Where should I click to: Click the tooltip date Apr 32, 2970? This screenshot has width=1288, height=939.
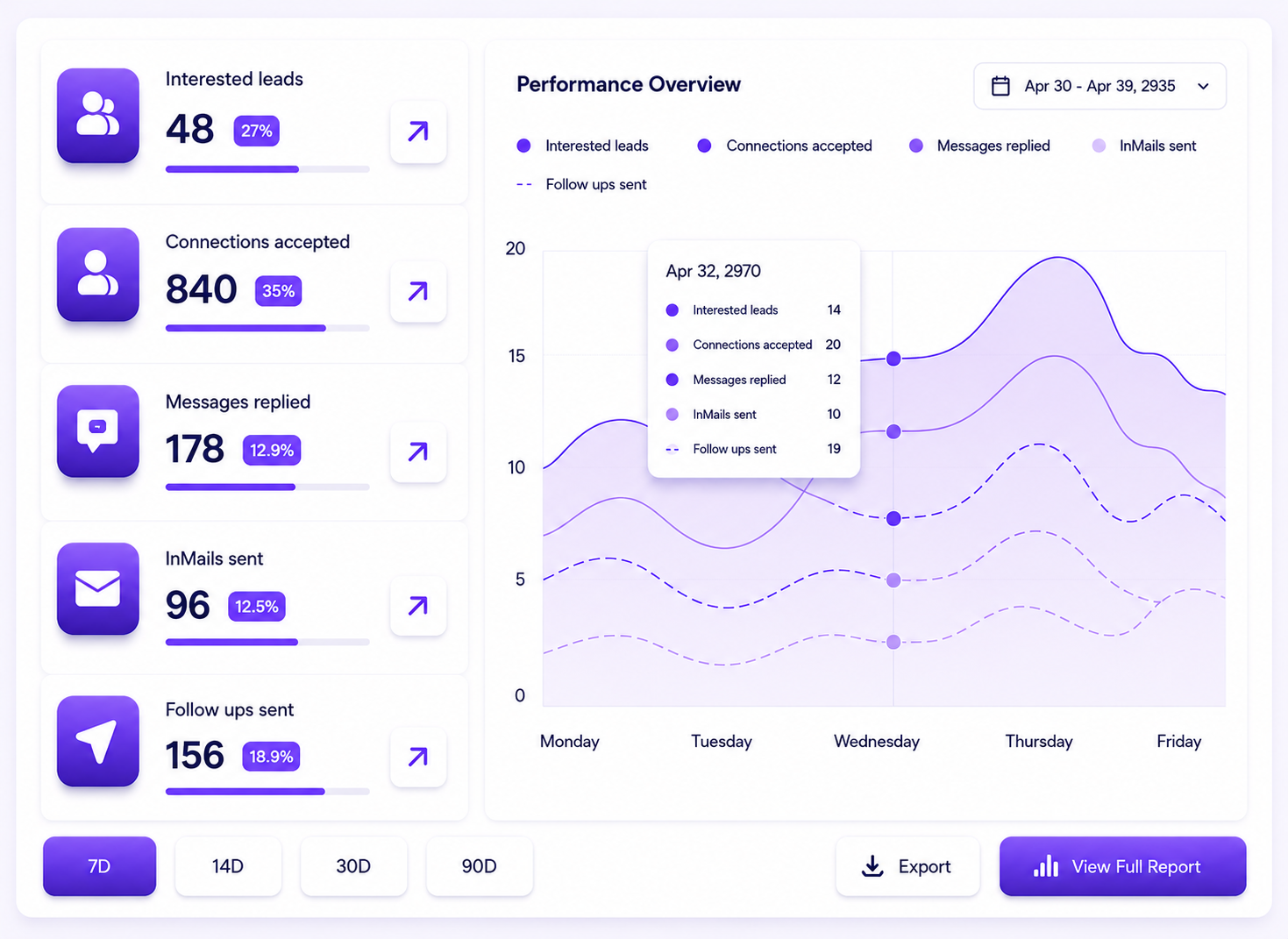coord(714,271)
